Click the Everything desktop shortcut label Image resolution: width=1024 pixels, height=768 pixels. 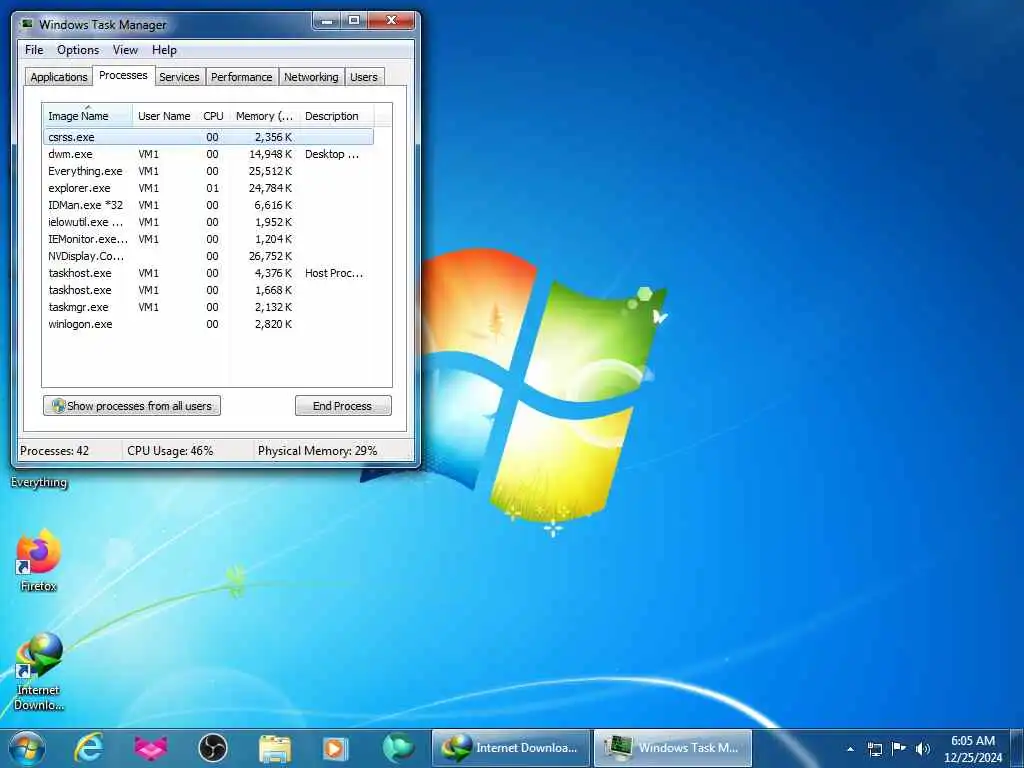point(39,482)
